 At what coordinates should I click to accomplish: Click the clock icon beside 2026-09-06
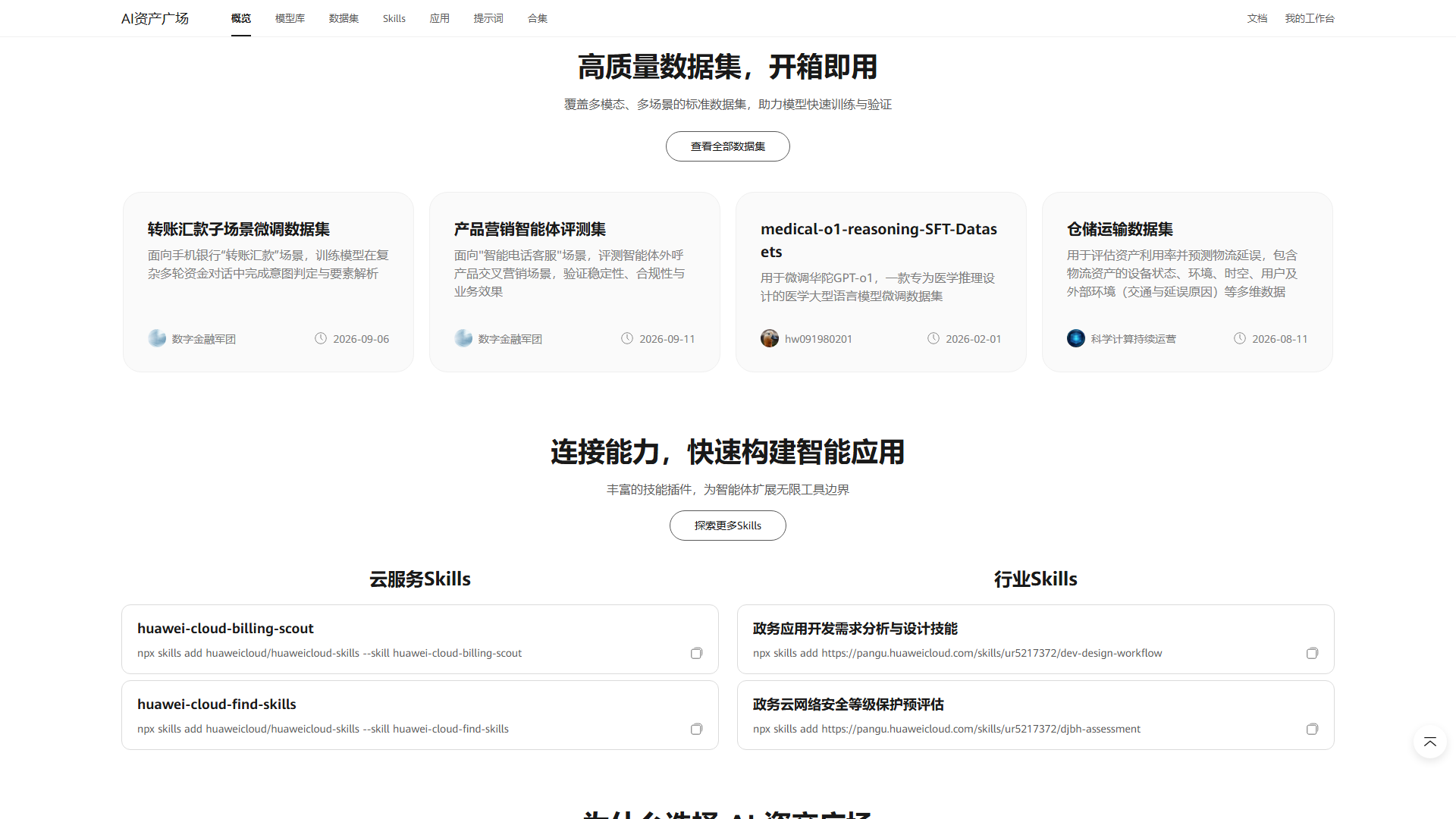321,338
